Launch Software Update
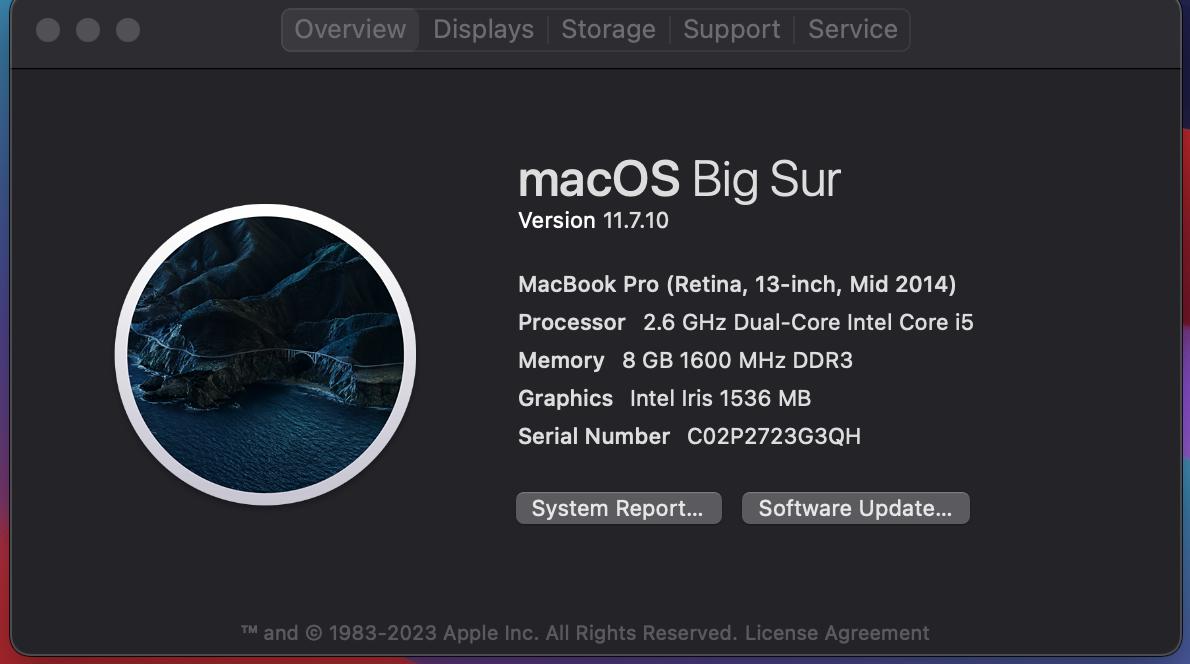This screenshot has width=1190, height=664. tap(855, 508)
